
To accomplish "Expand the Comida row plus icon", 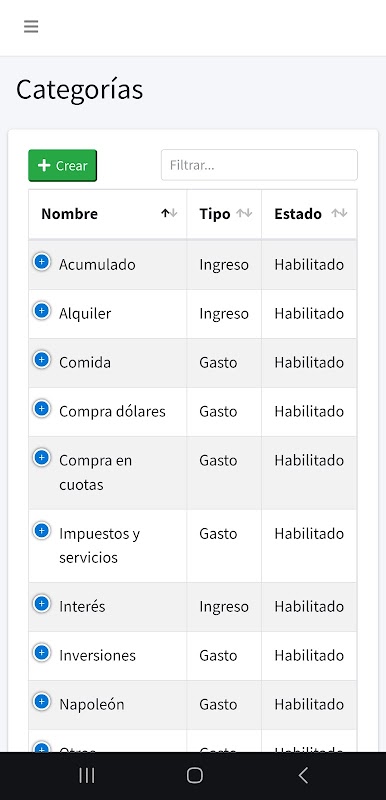I will pyautogui.click(x=41, y=360).
